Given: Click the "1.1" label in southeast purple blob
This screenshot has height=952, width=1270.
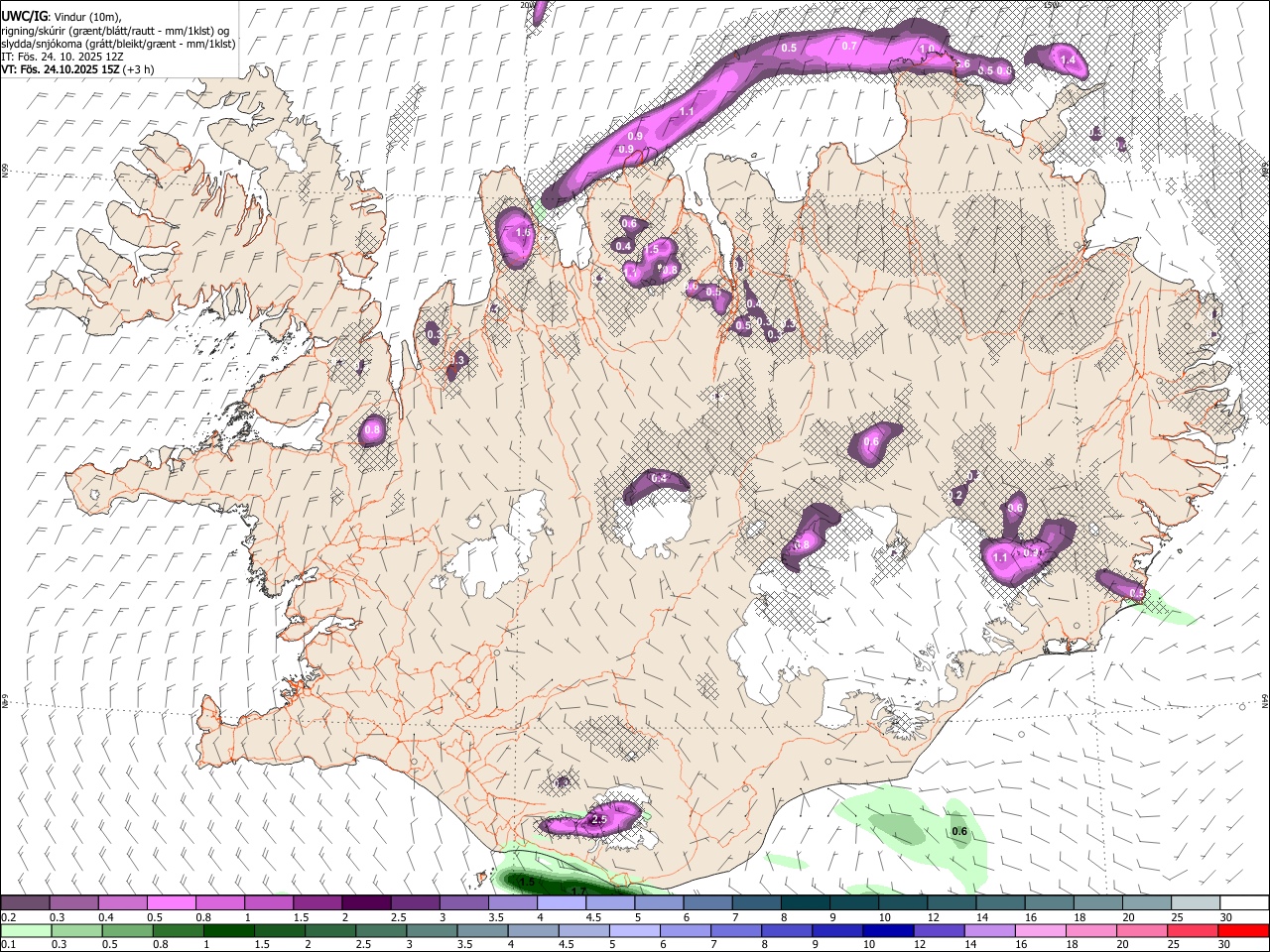Looking at the screenshot, I should click(x=1000, y=558).
